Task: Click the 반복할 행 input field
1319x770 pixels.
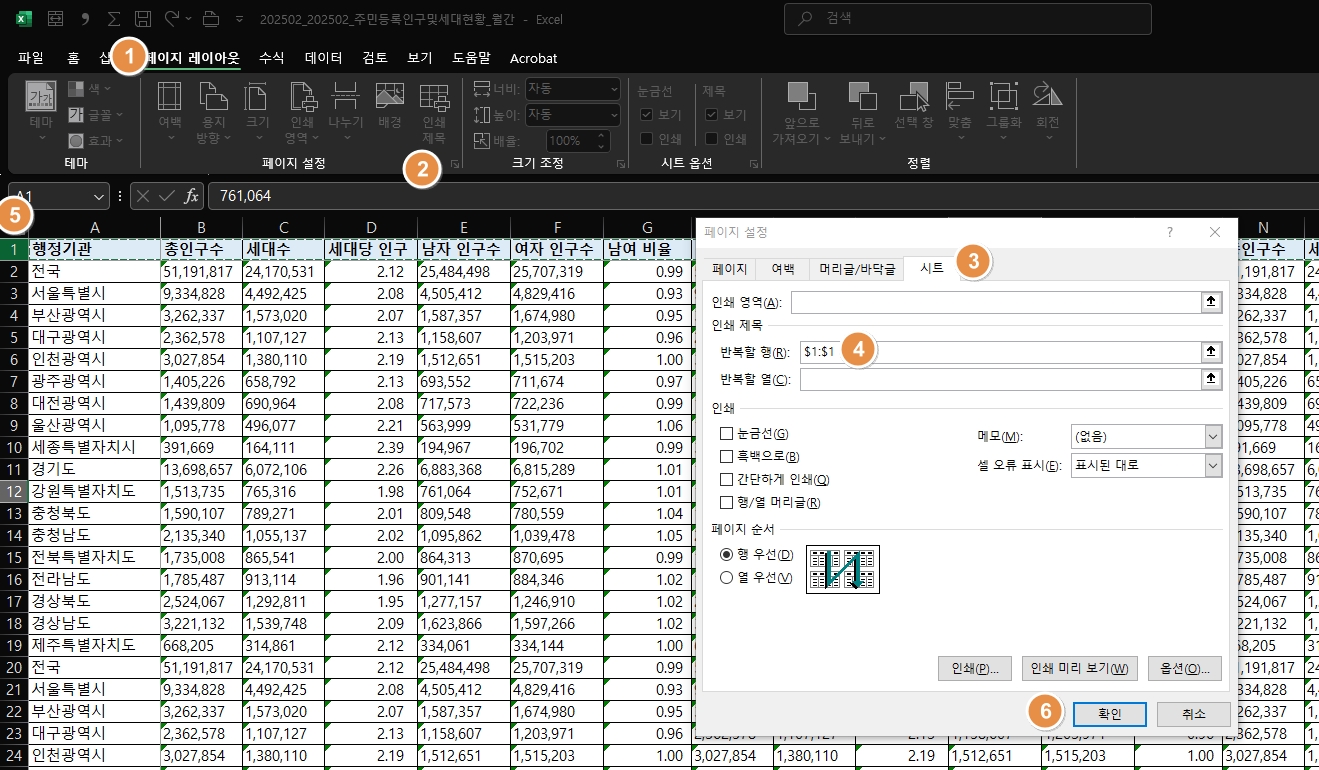Action: click(1000, 352)
